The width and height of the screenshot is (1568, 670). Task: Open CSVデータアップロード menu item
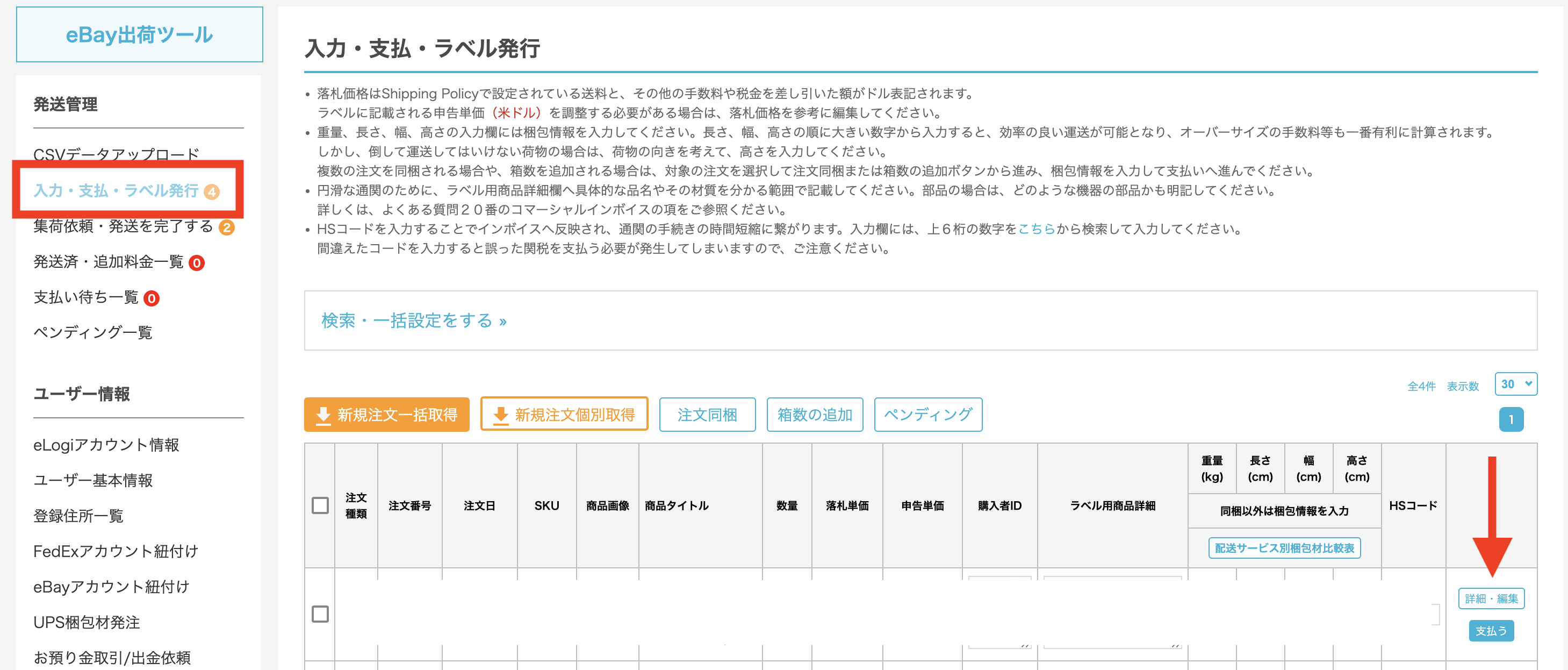click(x=116, y=153)
